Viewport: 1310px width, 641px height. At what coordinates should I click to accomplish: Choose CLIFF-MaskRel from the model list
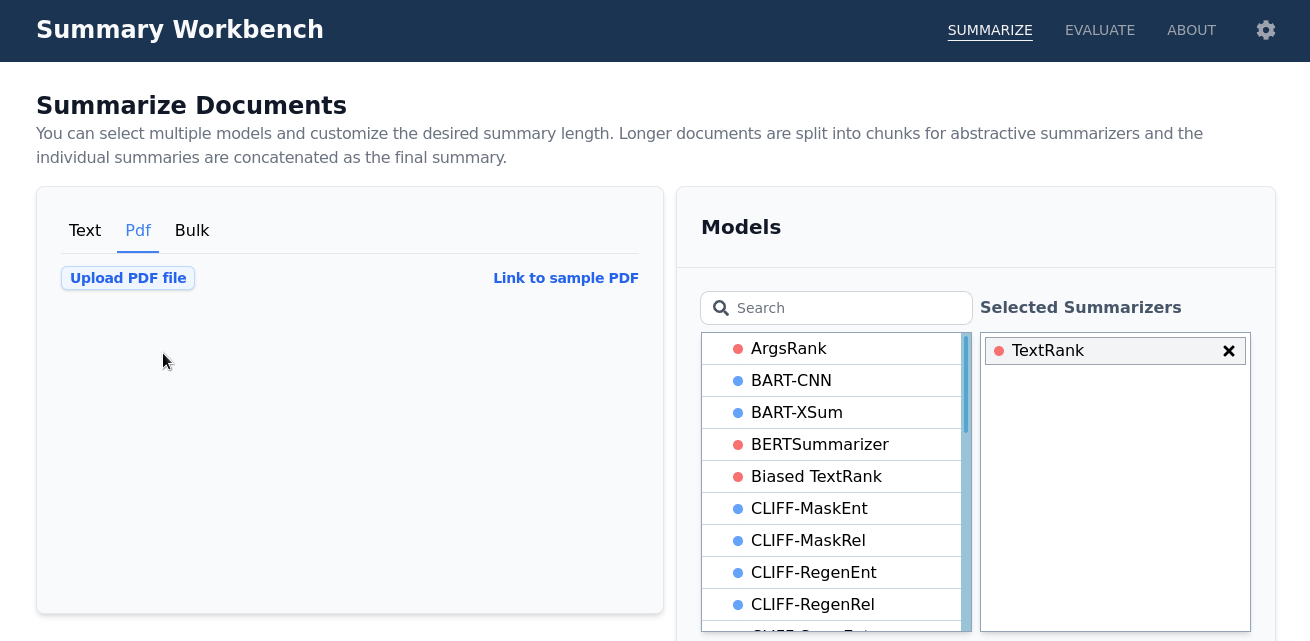[831, 541]
